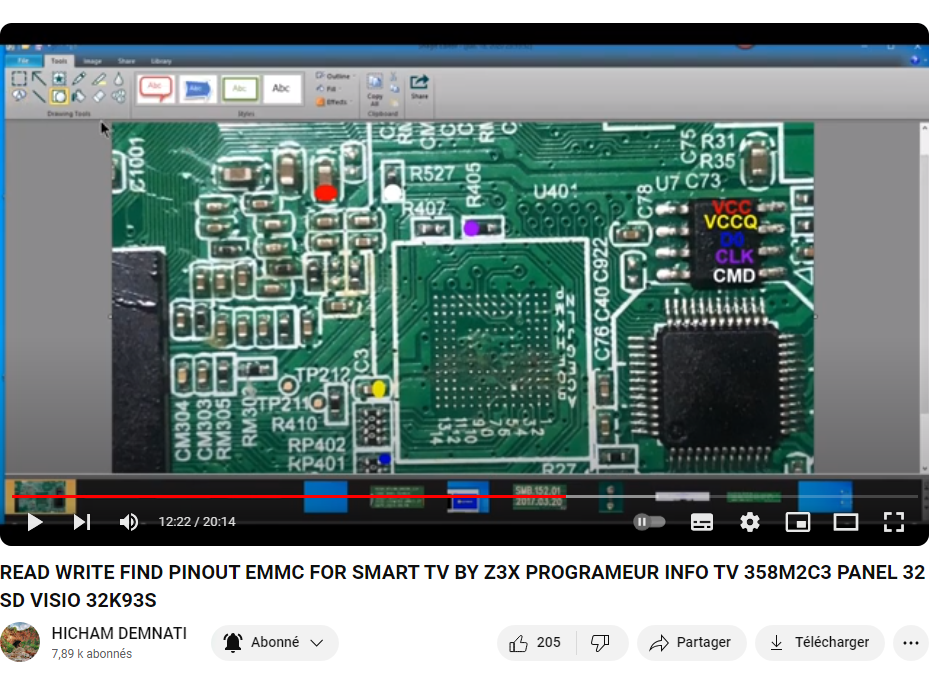The width and height of the screenshot is (933, 673).
Task: Select the Share ribbon tab
Action: coord(126,61)
